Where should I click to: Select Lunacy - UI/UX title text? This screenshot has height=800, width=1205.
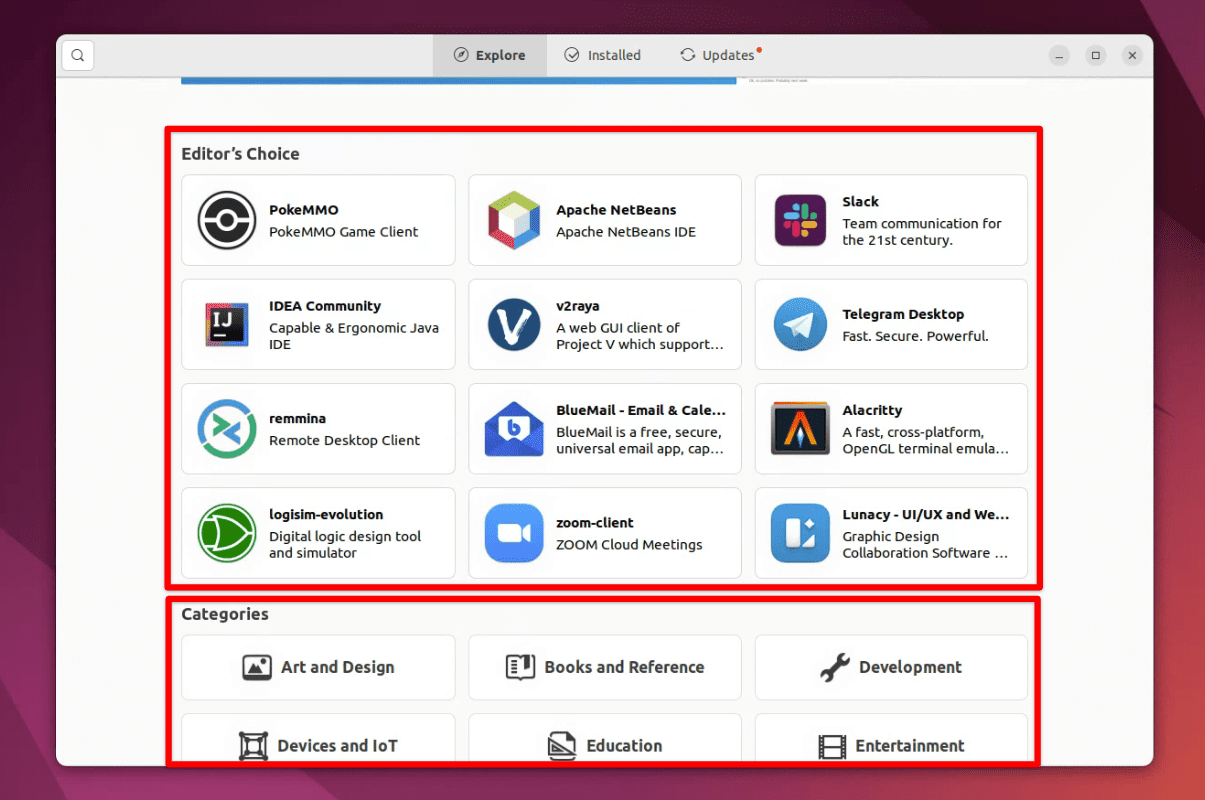click(x=926, y=514)
